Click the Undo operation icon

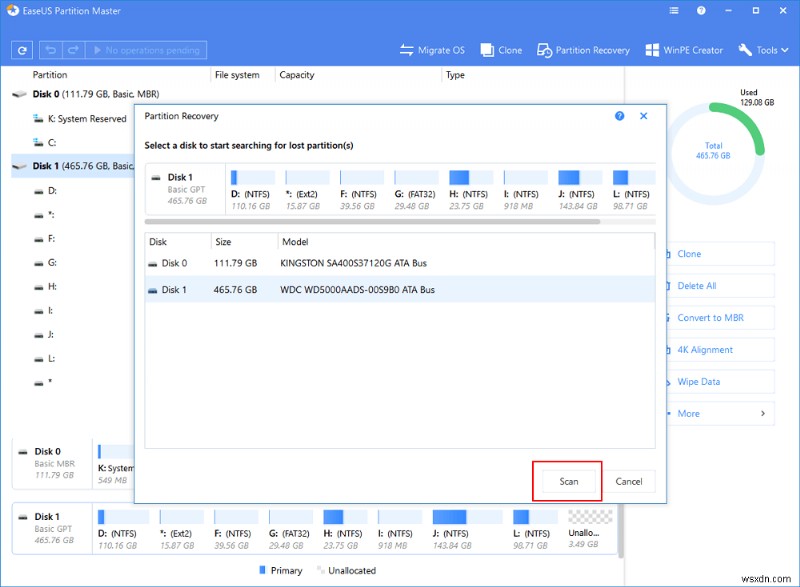point(48,49)
